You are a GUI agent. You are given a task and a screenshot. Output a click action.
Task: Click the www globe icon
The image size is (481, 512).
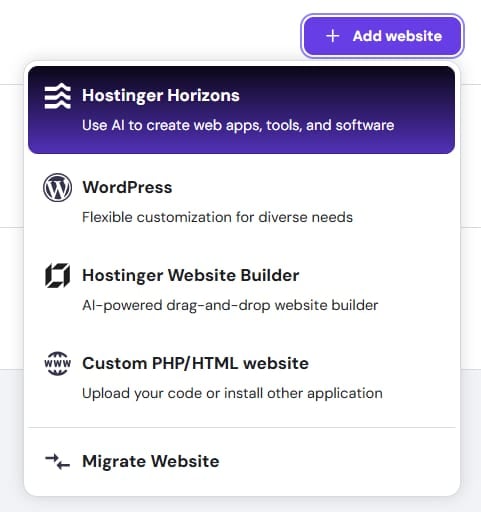(x=57, y=363)
